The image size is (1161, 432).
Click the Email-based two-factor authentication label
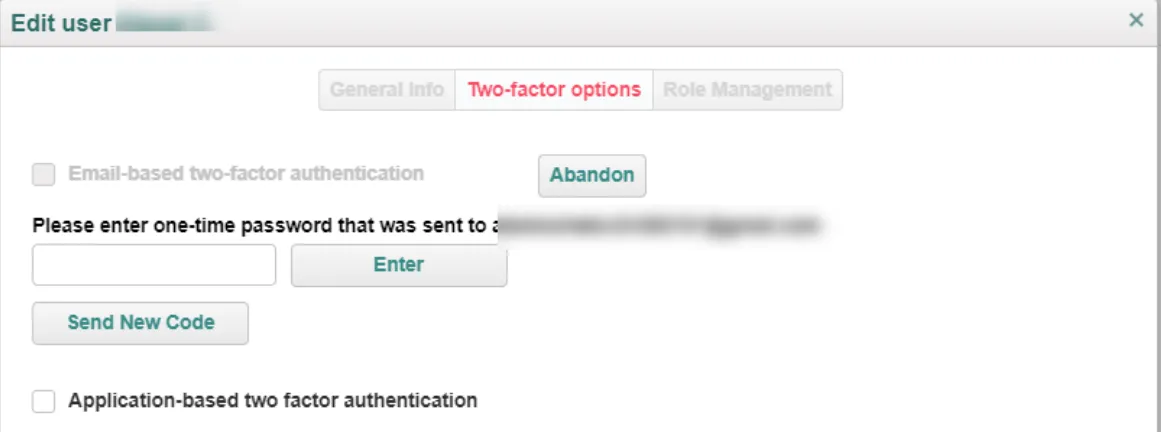tap(246, 173)
